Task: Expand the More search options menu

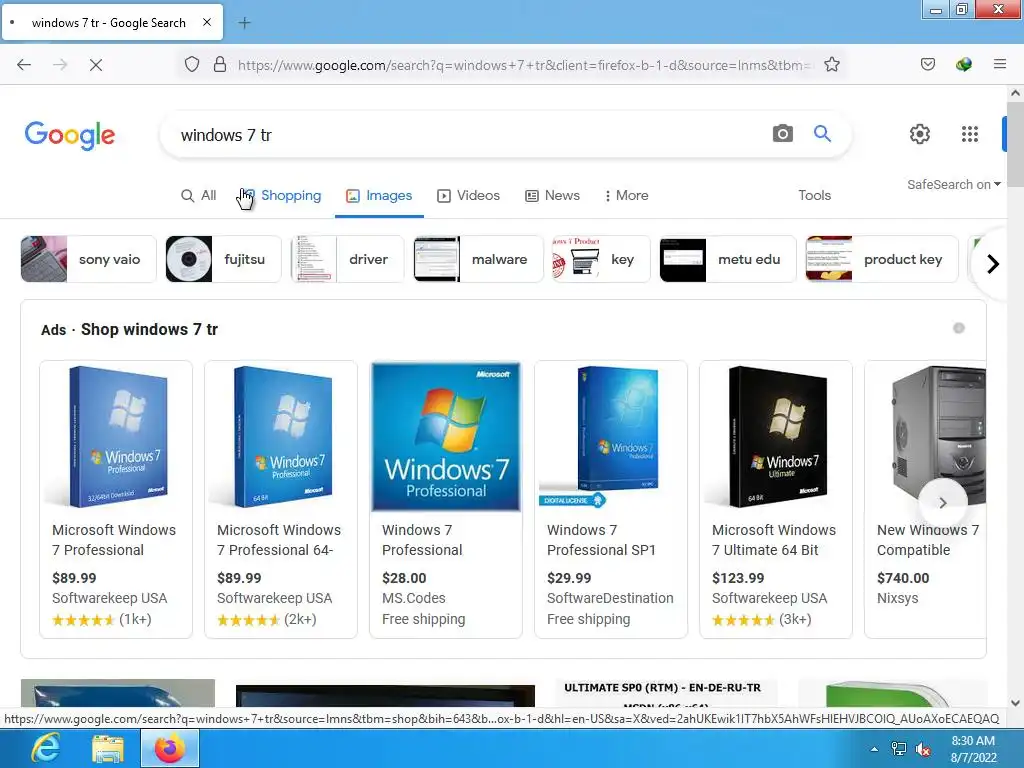Action: [x=626, y=195]
